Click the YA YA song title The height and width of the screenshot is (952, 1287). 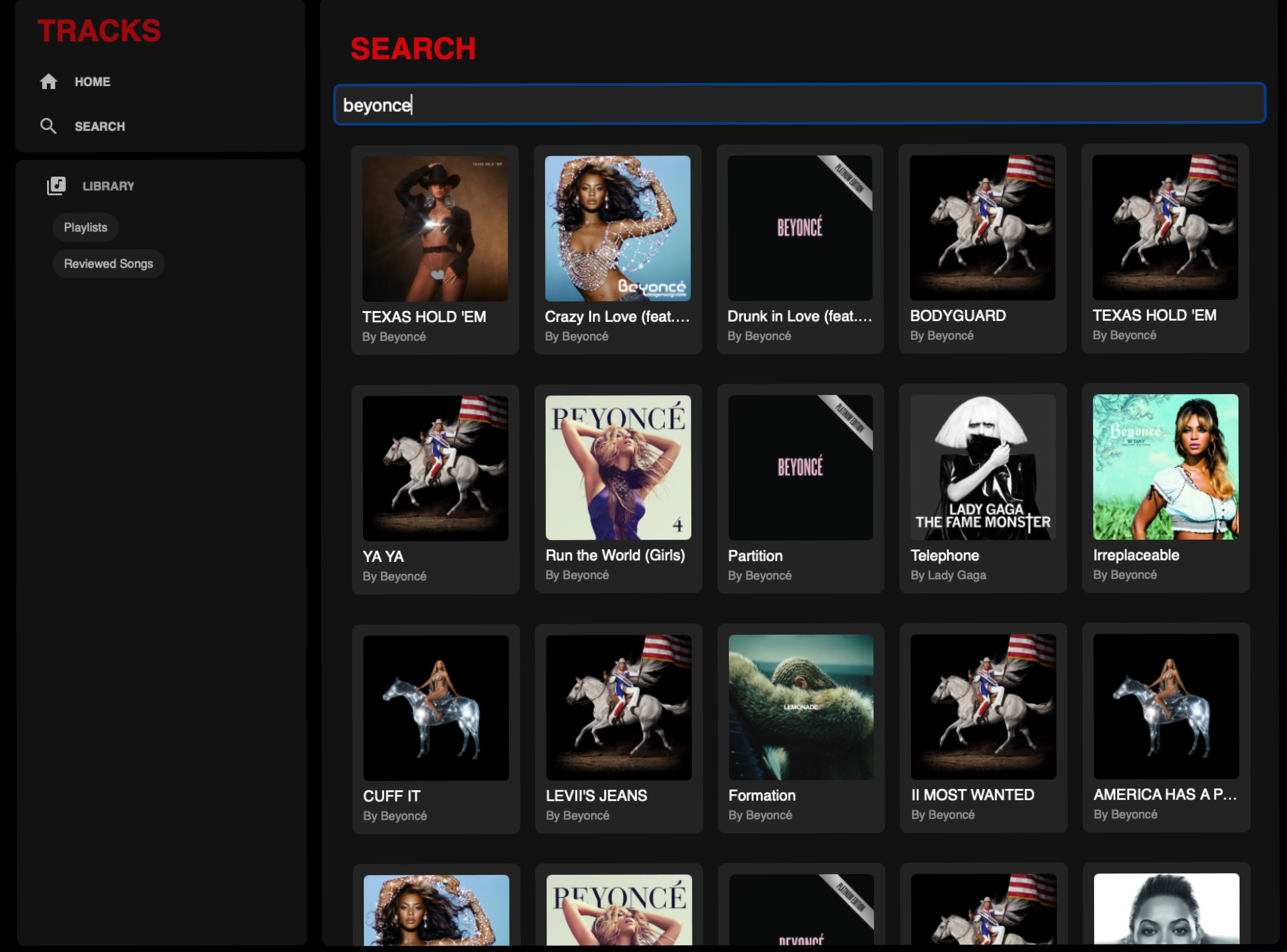point(383,557)
